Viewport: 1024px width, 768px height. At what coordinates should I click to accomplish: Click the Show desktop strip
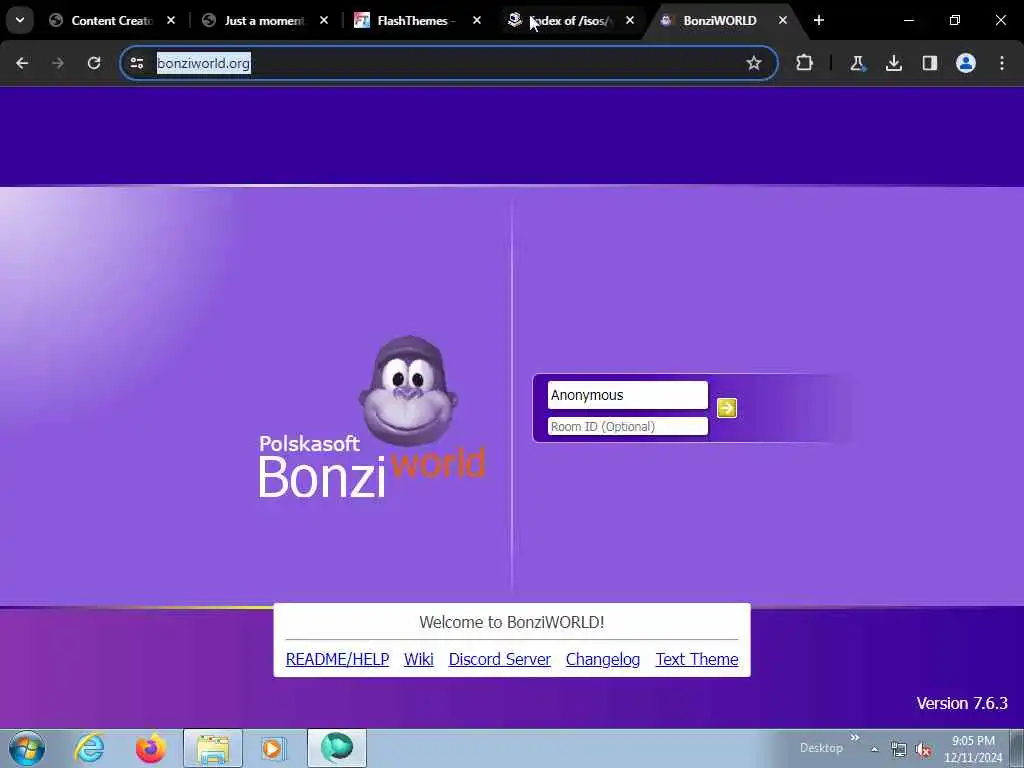(x=1017, y=748)
